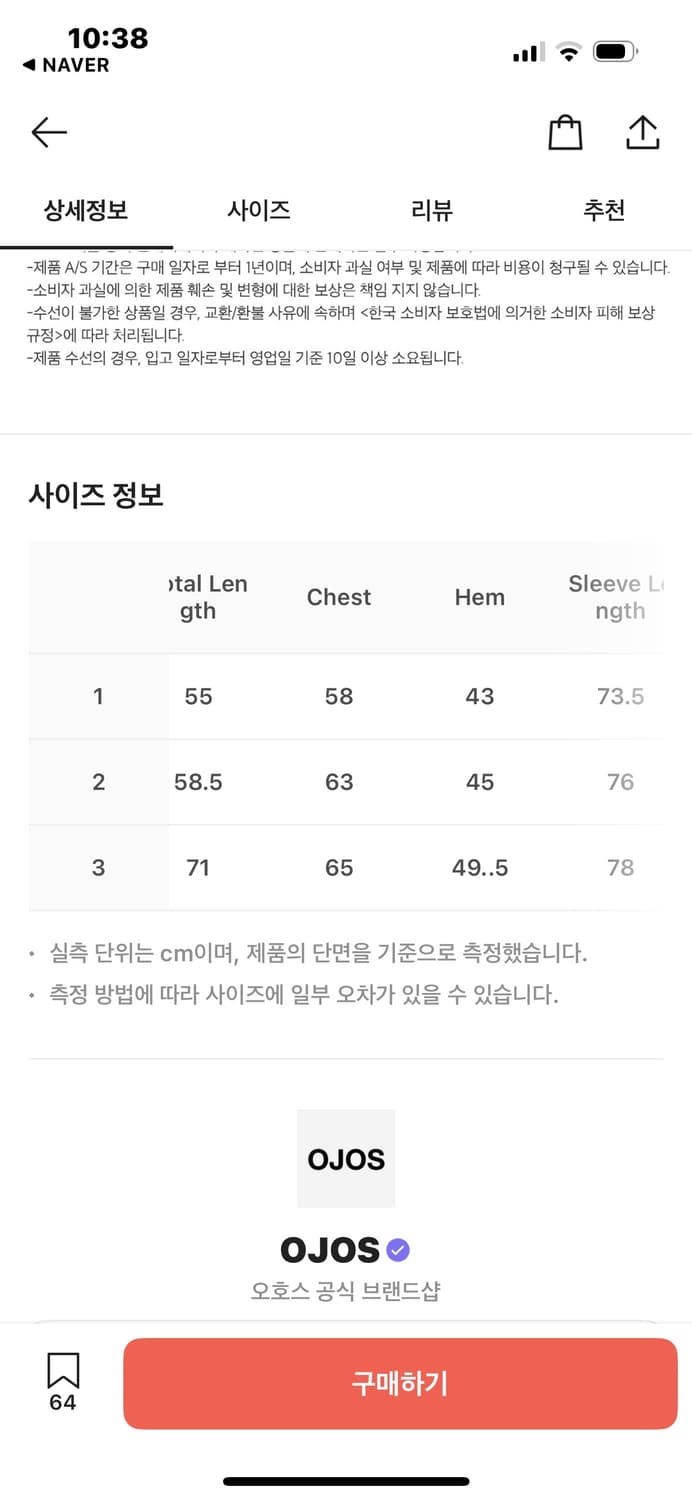
Task: Tap the 오호스 공식 브랜드샵 text
Action: coord(346,1291)
